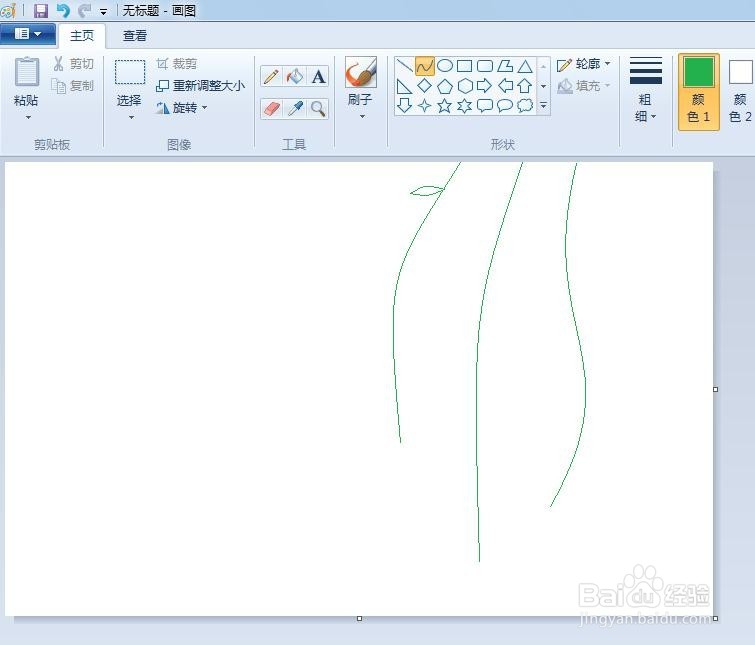This screenshot has height=645, width=755.
Task: Open the 旋转 dropdown
Action: click(x=182, y=108)
